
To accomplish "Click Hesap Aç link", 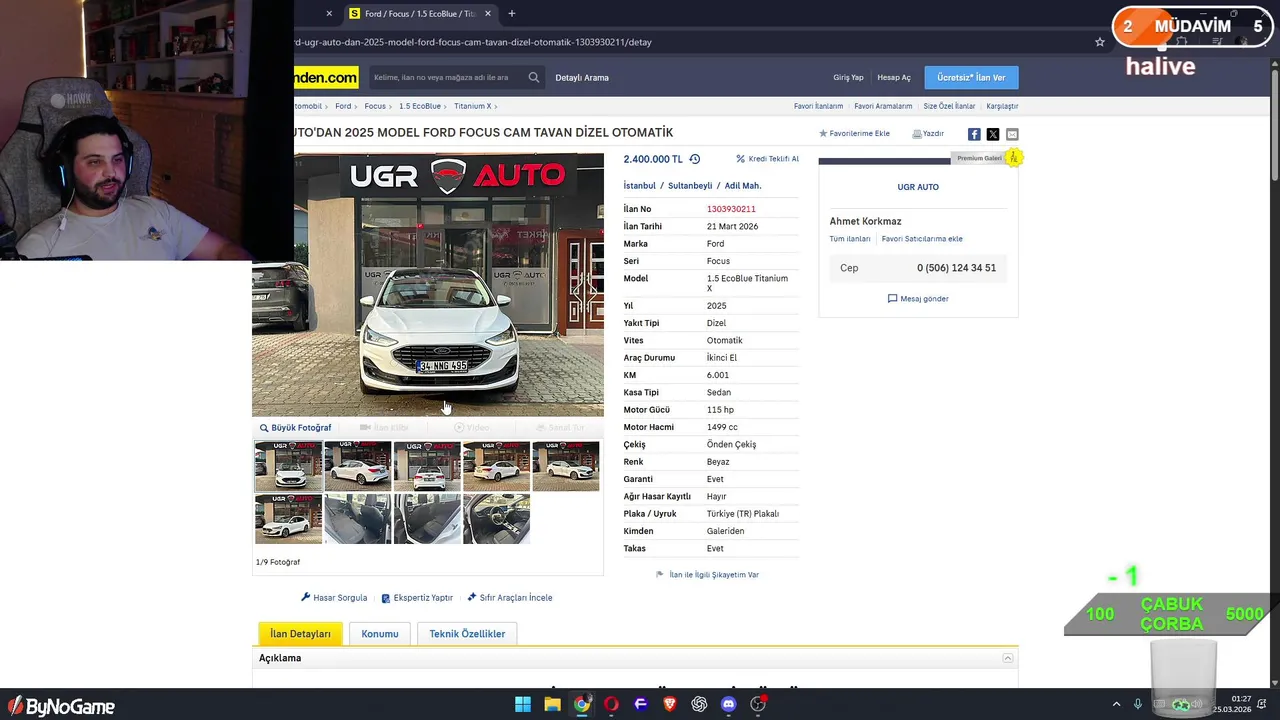I will (x=894, y=77).
